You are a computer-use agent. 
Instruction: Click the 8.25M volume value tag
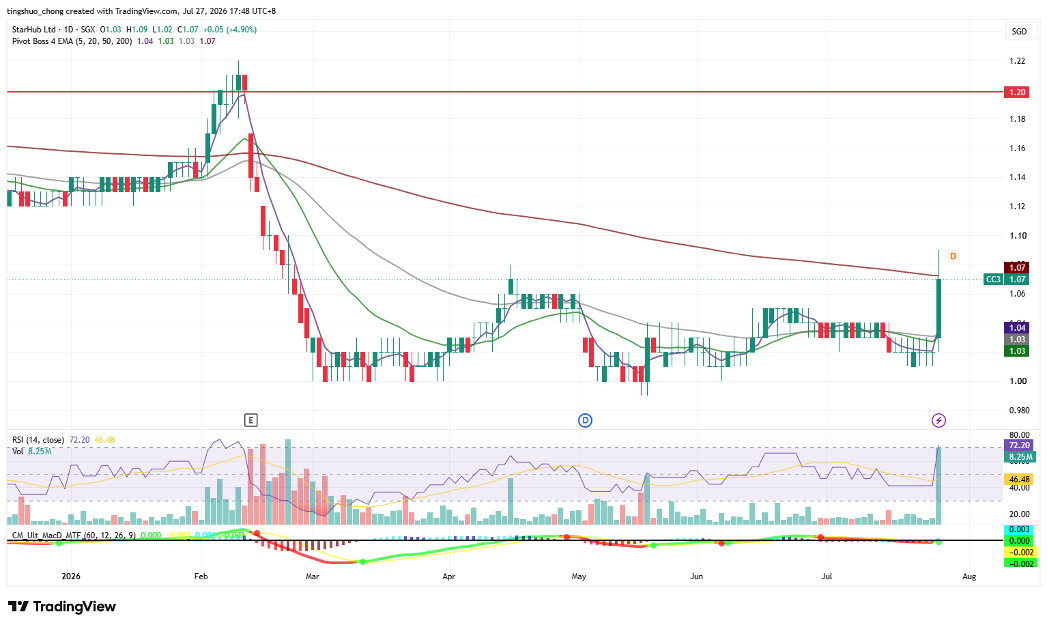(1019, 457)
